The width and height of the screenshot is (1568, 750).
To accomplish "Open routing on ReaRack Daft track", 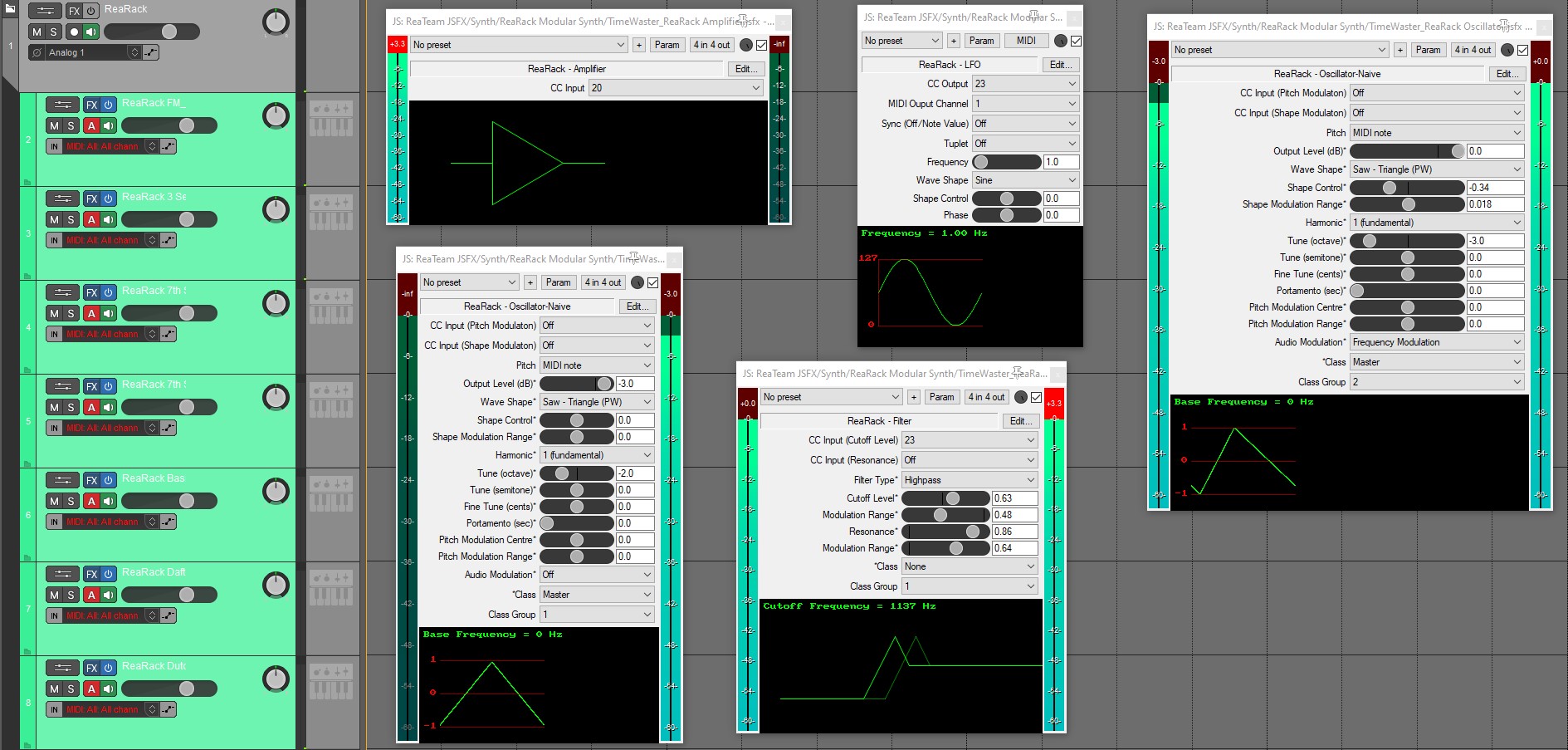I will 62,574.
